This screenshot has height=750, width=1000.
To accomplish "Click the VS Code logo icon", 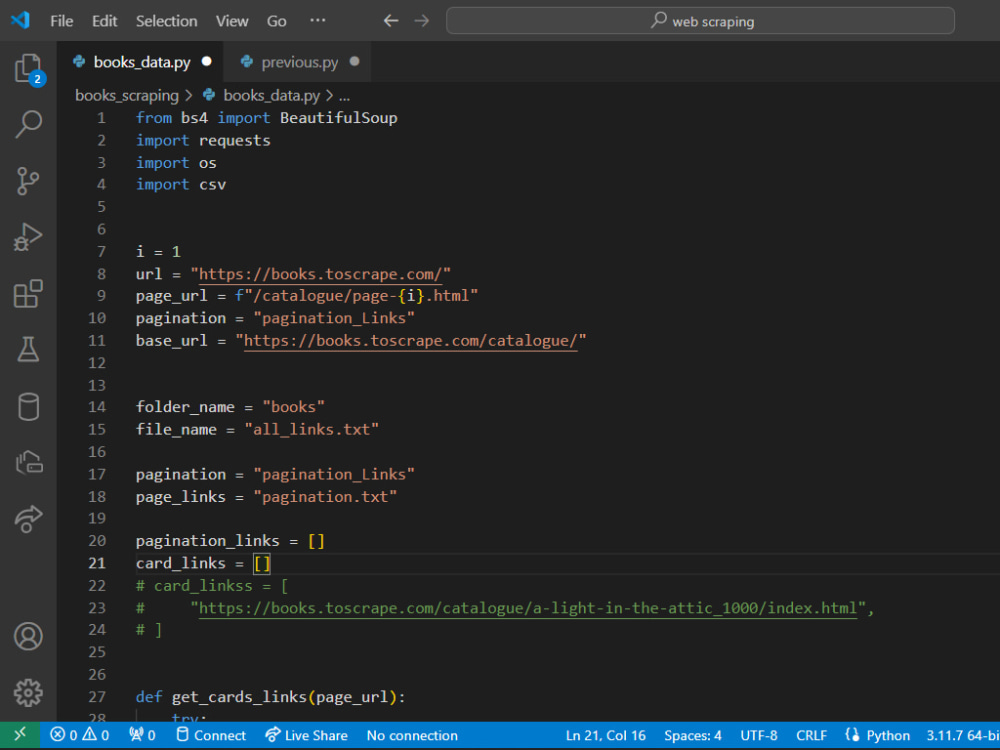I will [20, 20].
